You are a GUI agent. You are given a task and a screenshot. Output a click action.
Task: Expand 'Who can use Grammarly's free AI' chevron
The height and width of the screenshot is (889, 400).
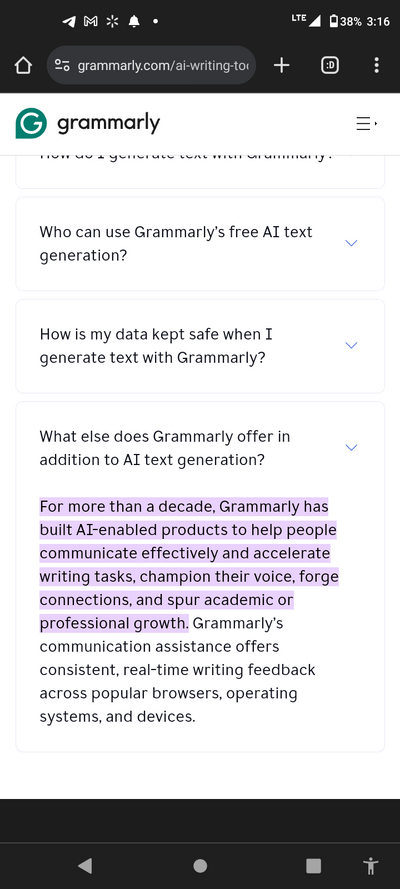351,243
